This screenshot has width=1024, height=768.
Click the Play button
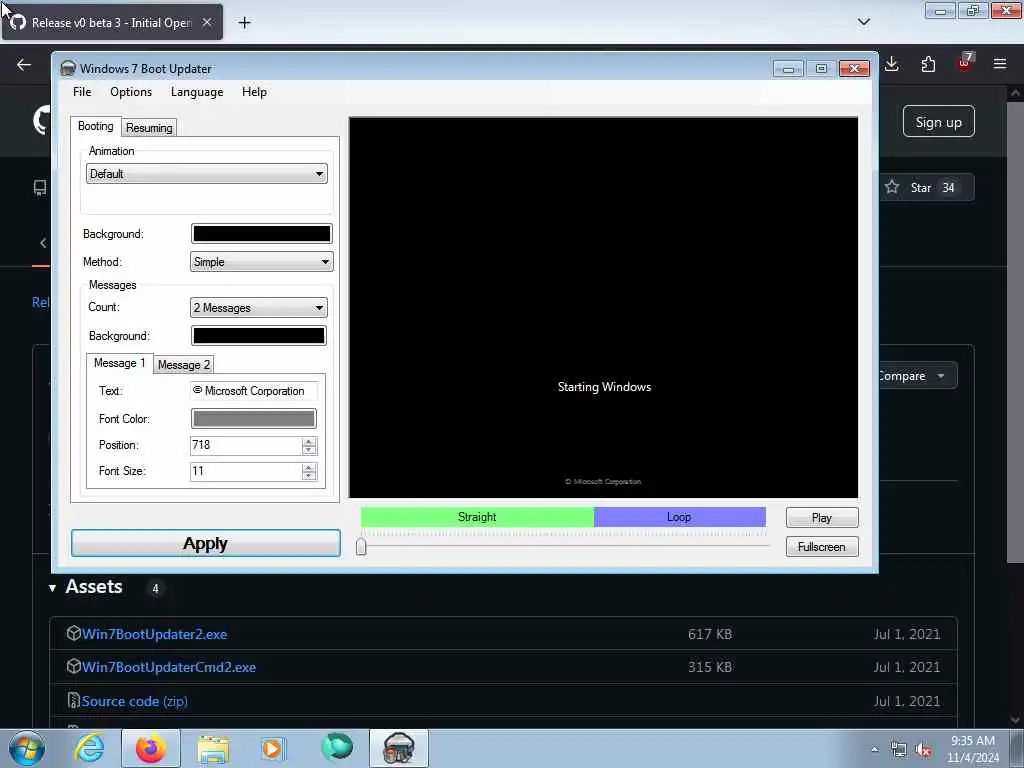(x=822, y=518)
